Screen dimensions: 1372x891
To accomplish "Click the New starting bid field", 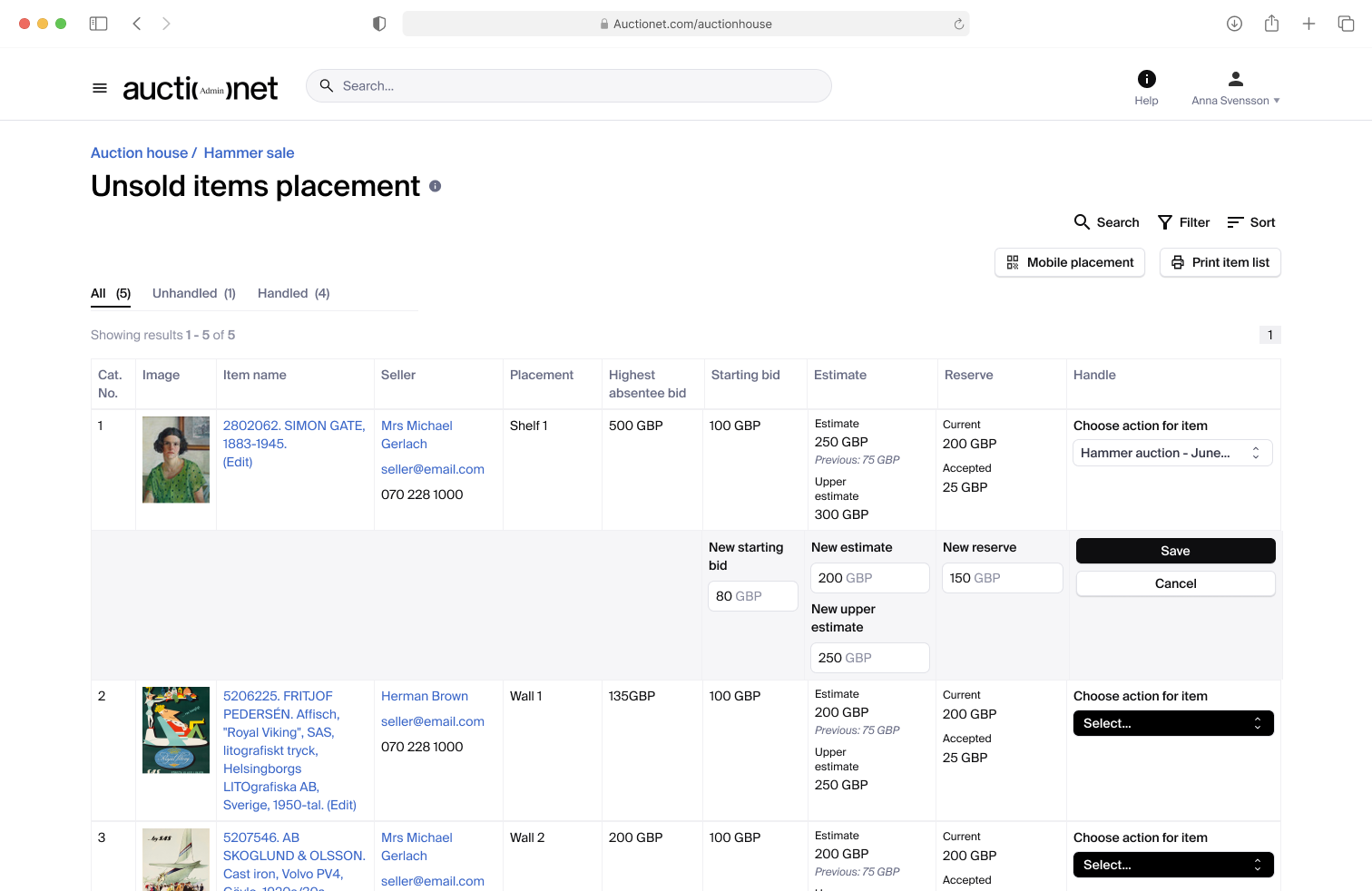I will pyautogui.click(x=752, y=596).
